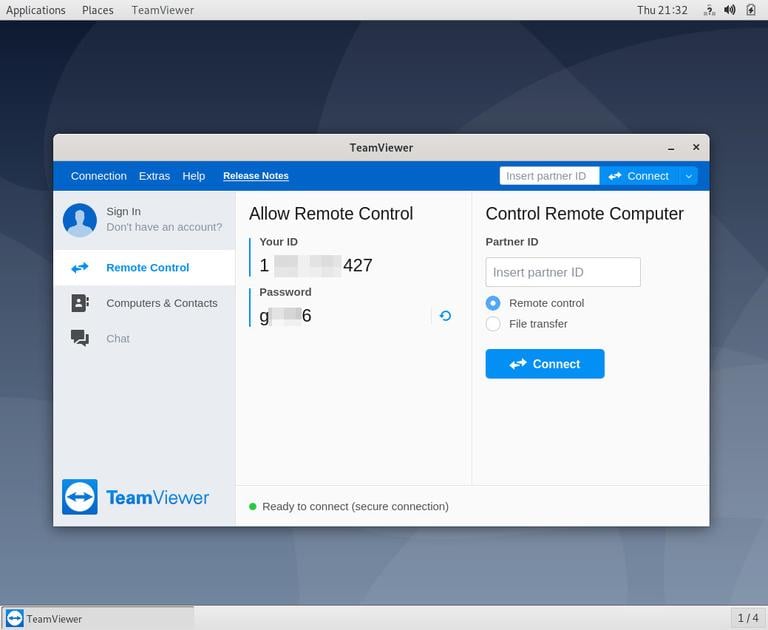Click the Sign In link
This screenshot has height=630, width=768.
coord(123,211)
